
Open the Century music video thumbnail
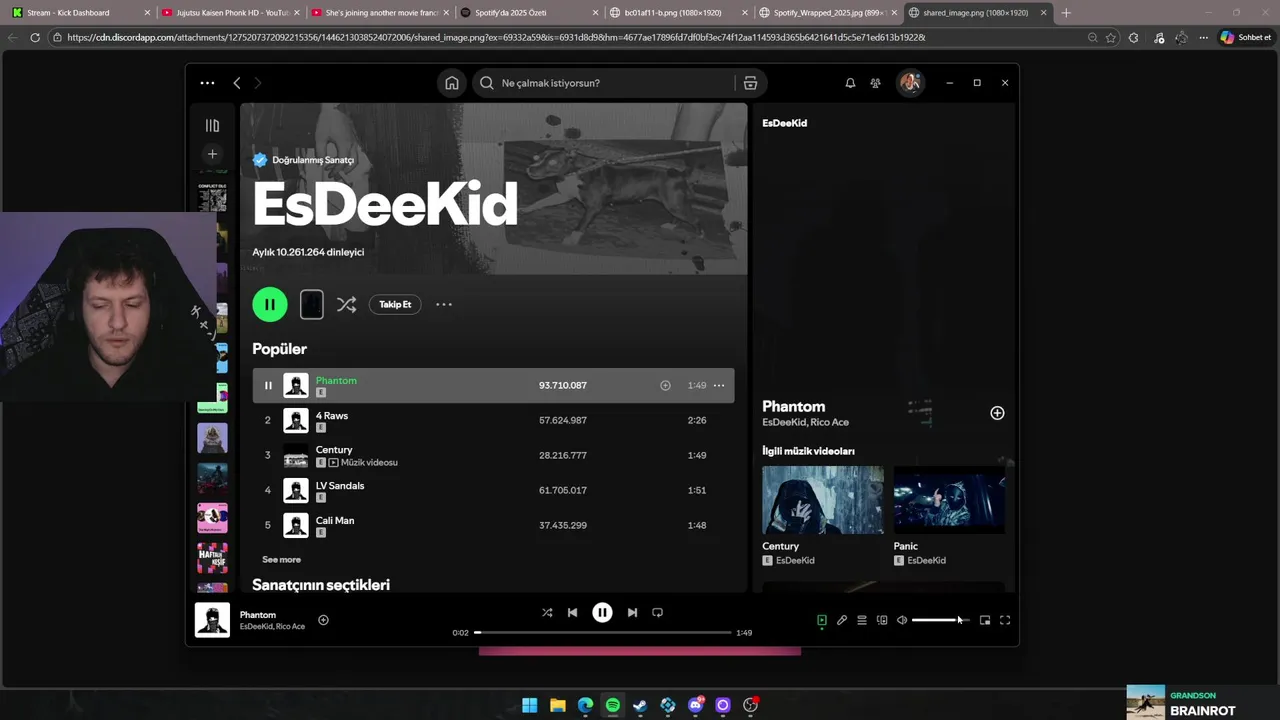click(x=823, y=500)
